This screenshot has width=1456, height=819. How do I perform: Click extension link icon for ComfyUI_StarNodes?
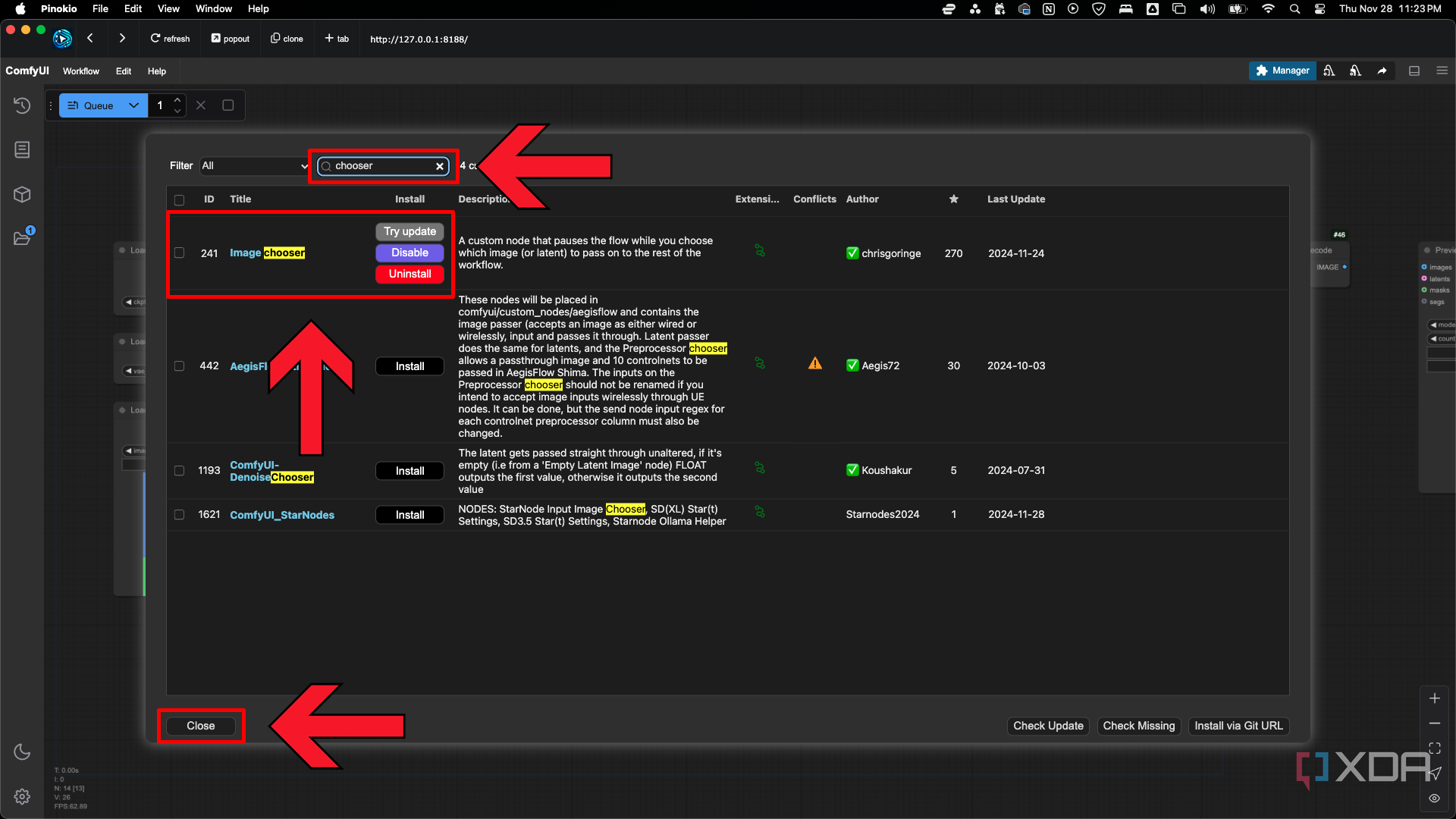coord(760,513)
